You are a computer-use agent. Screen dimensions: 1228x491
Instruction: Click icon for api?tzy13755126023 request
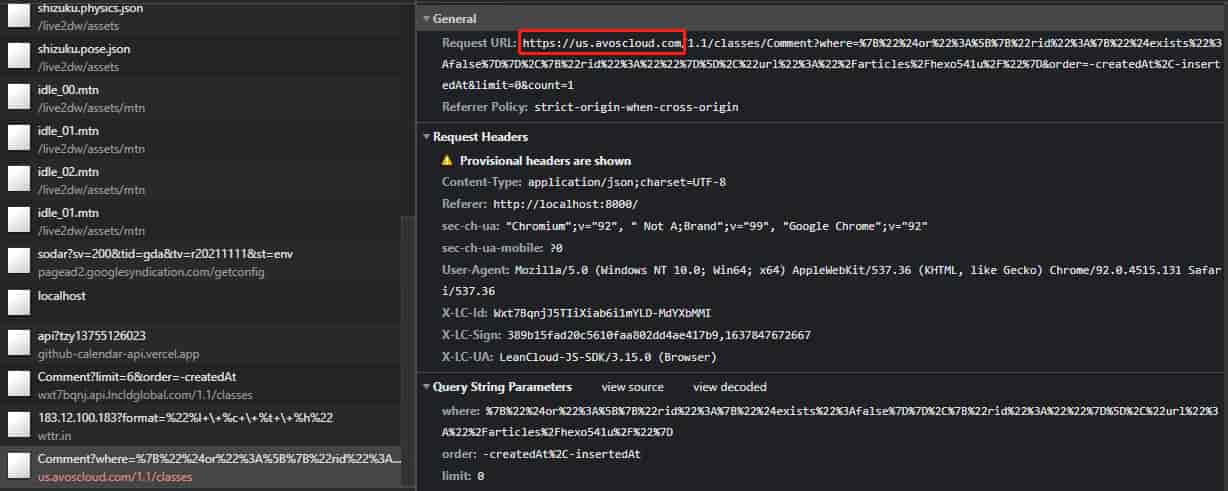click(x=20, y=344)
